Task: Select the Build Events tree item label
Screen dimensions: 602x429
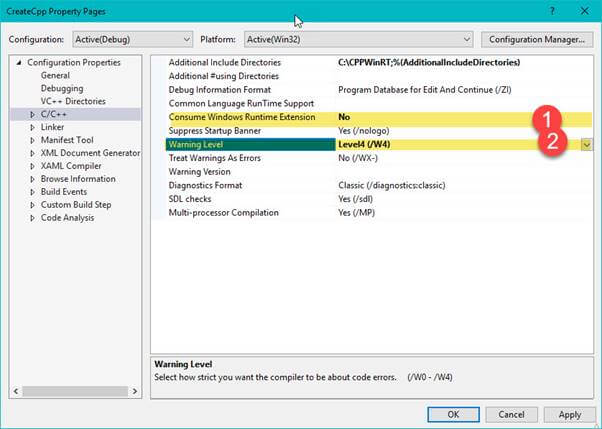Action: click(x=64, y=192)
